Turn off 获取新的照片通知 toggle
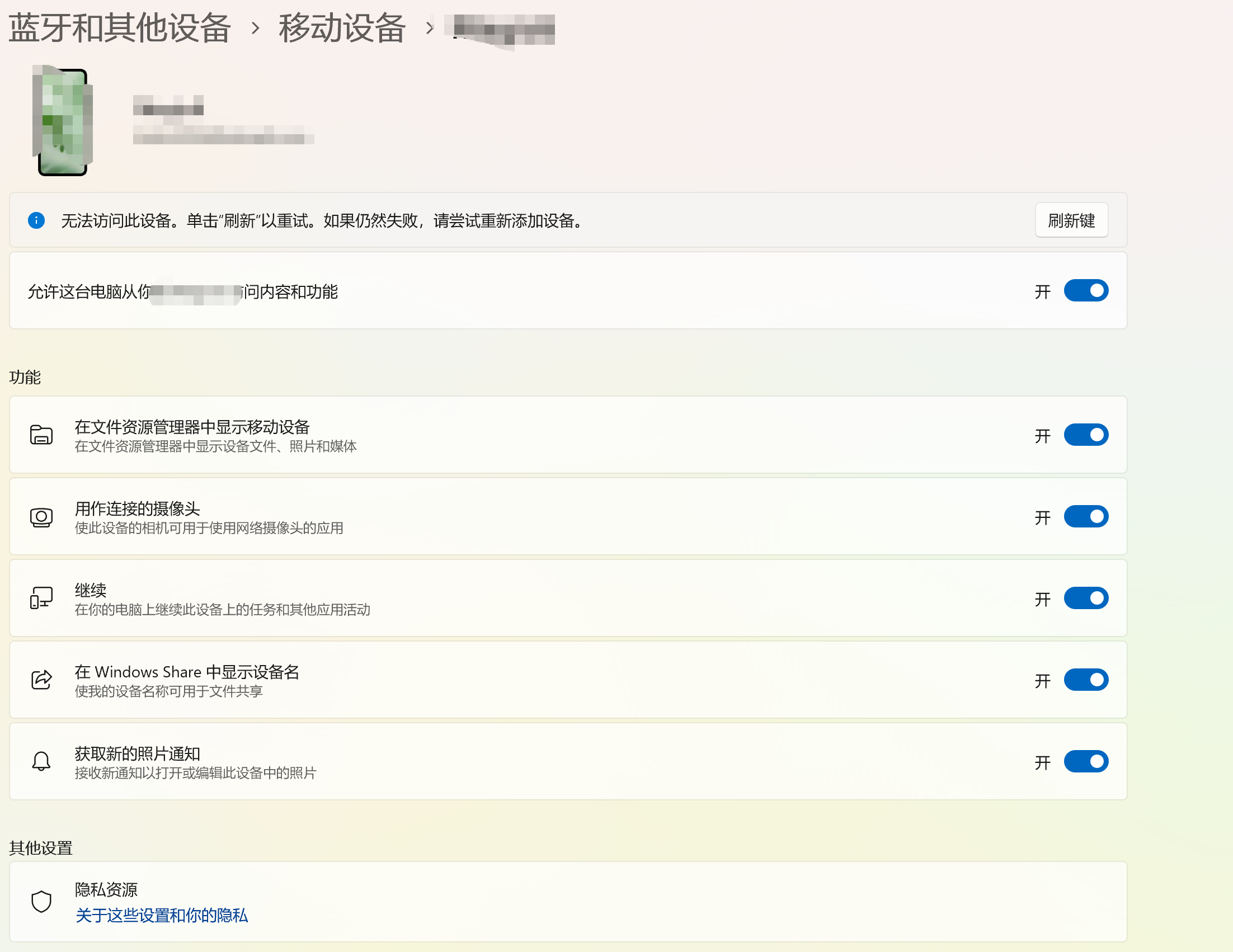Screen dimensions: 1233x952 1086,762
